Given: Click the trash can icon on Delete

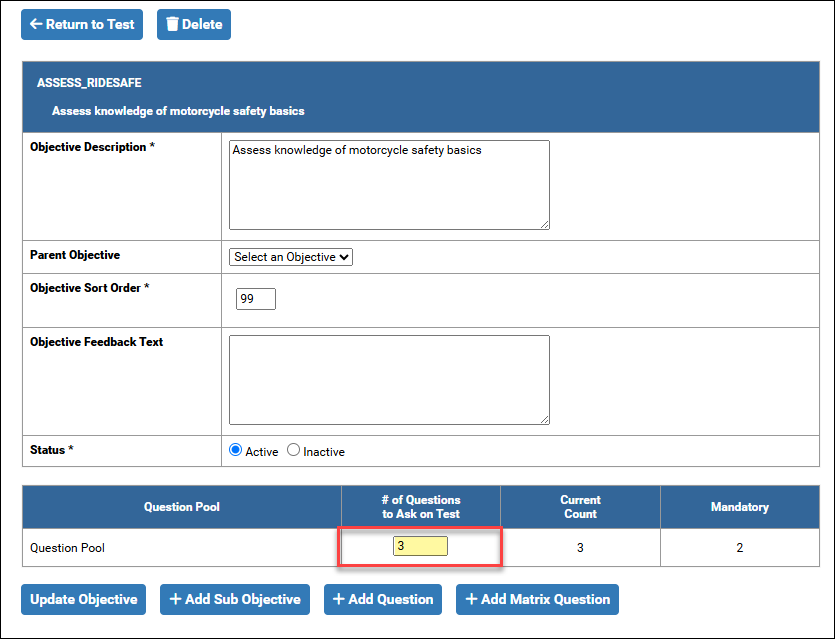Looking at the screenshot, I should pos(172,25).
